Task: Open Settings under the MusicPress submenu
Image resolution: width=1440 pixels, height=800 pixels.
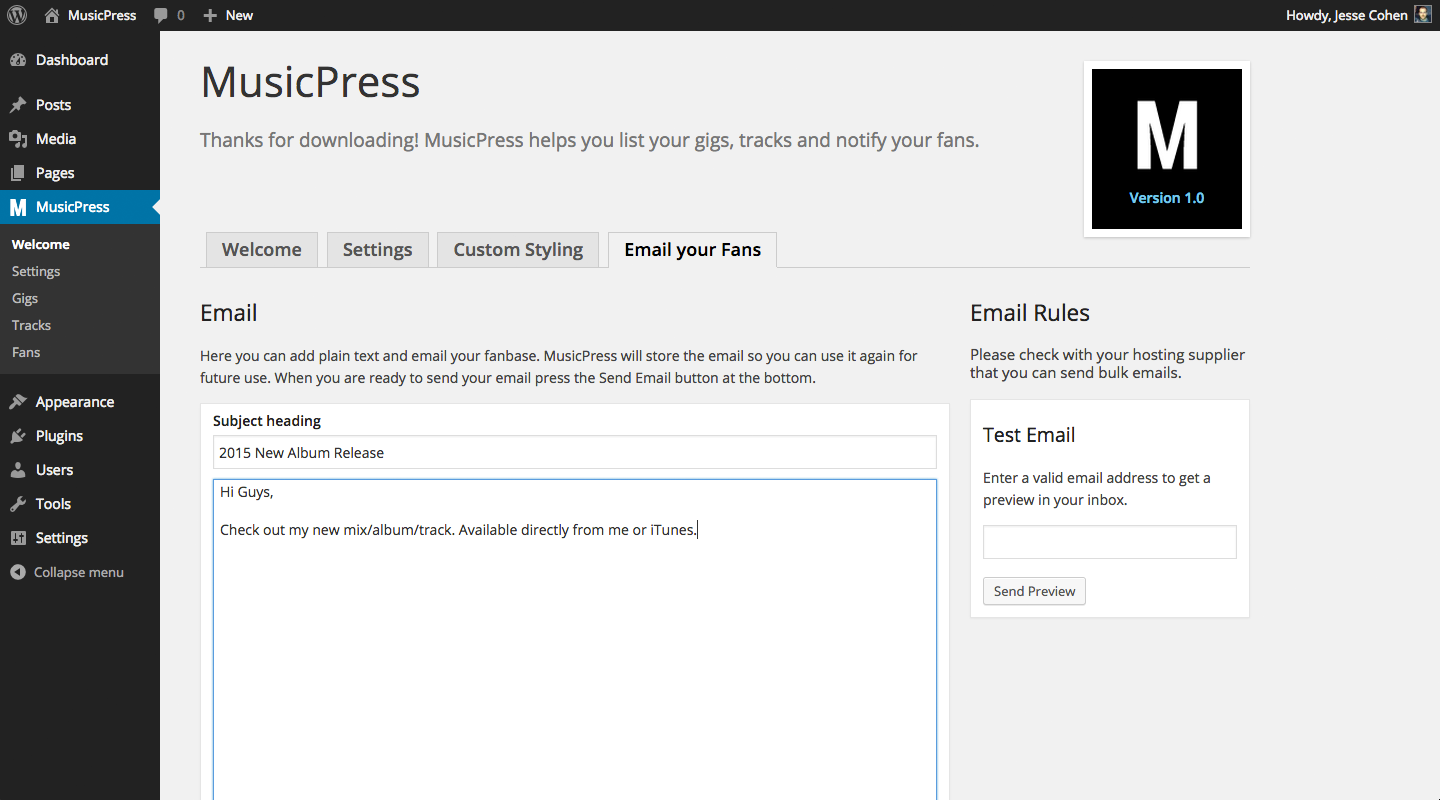Action: tap(36, 271)
